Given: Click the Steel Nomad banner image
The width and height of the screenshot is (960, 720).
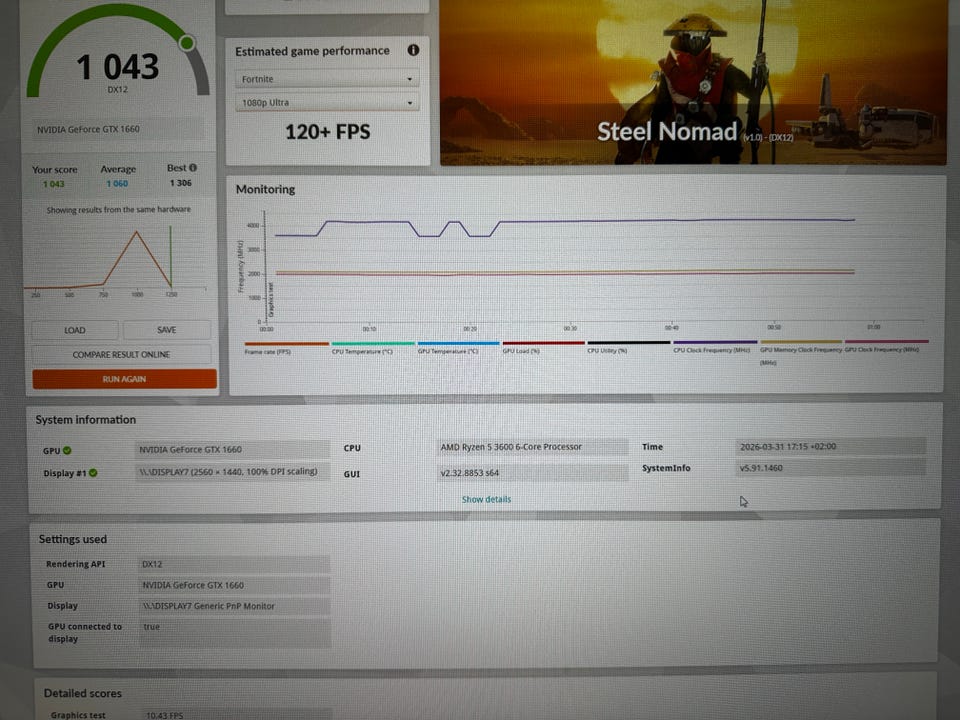Looking at the screenshot, I should pos(693,82).
